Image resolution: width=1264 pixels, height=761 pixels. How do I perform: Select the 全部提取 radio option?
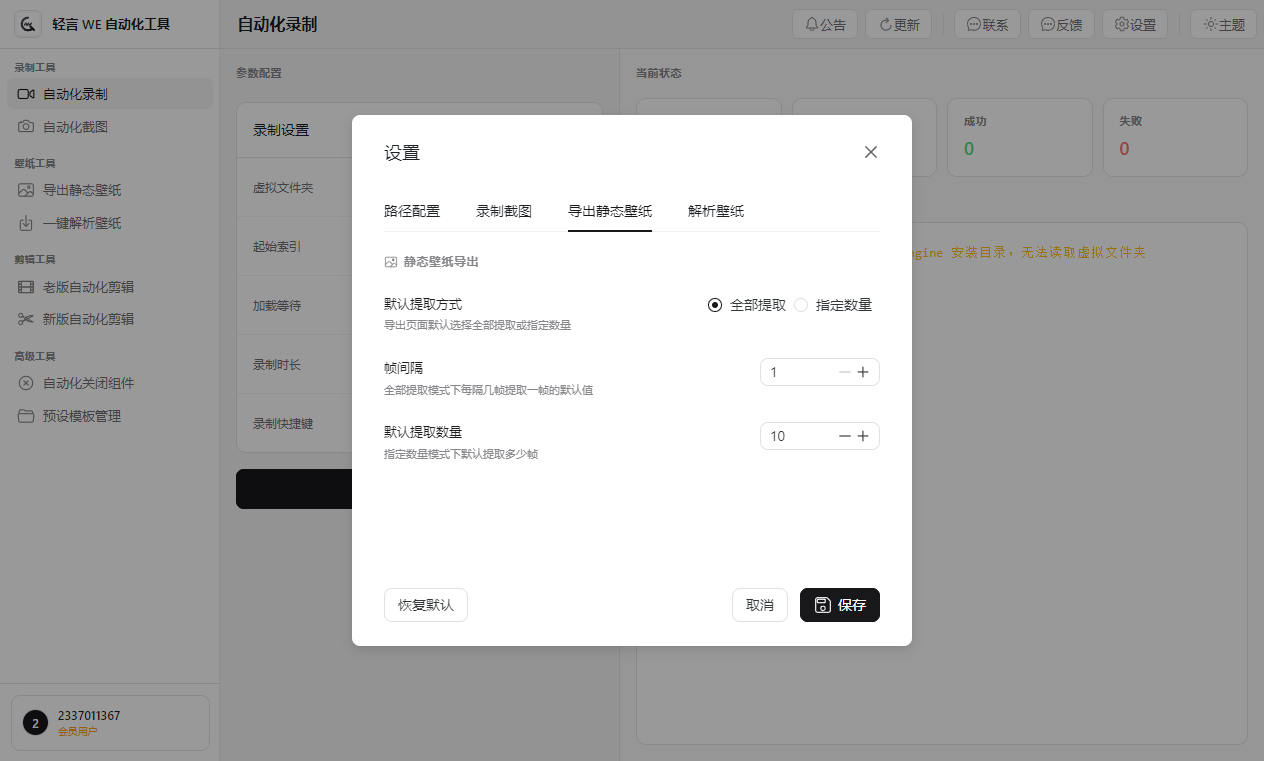[715, 305]
